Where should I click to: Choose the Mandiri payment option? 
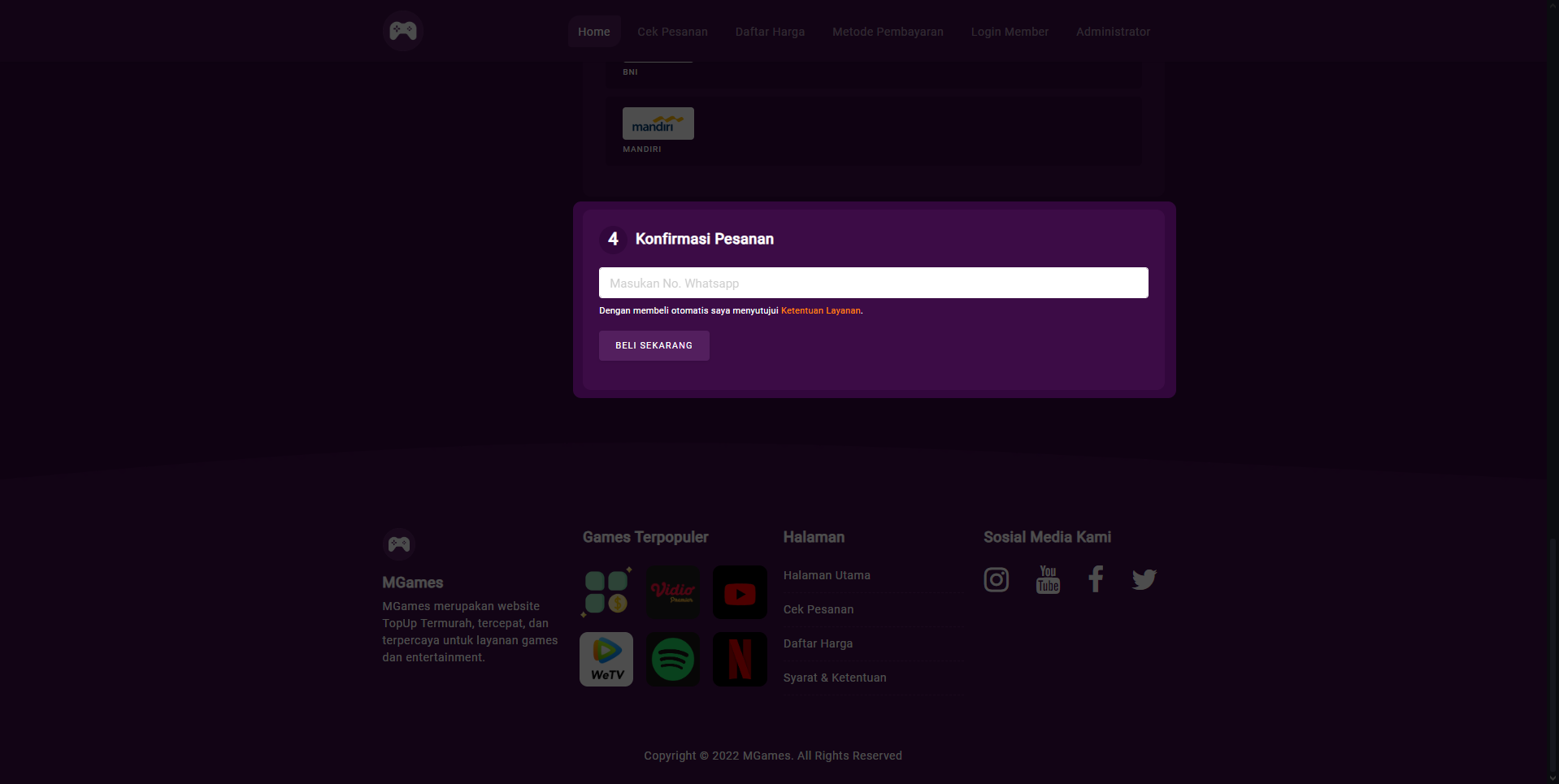pos(874,132)
